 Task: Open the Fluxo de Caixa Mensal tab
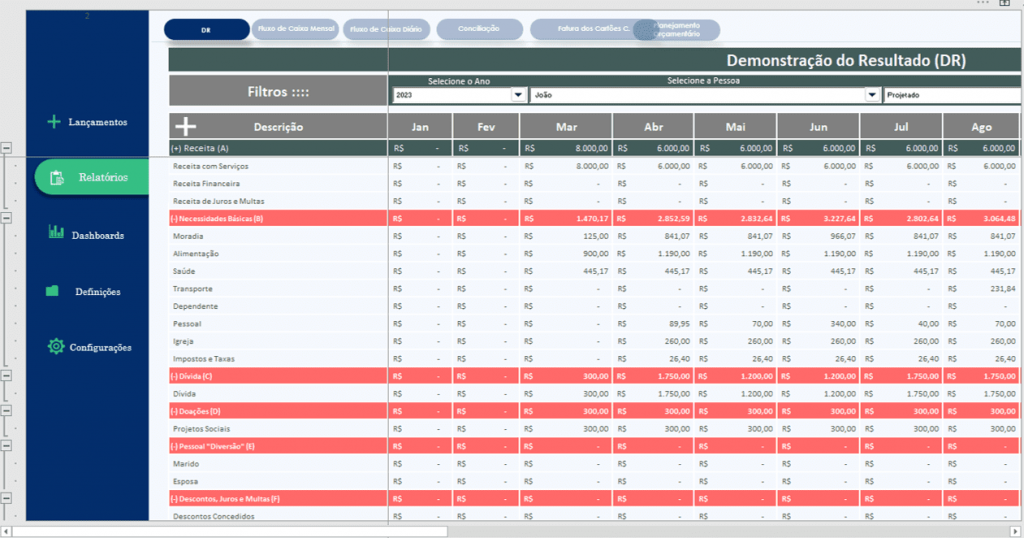(x=295, y=29)
